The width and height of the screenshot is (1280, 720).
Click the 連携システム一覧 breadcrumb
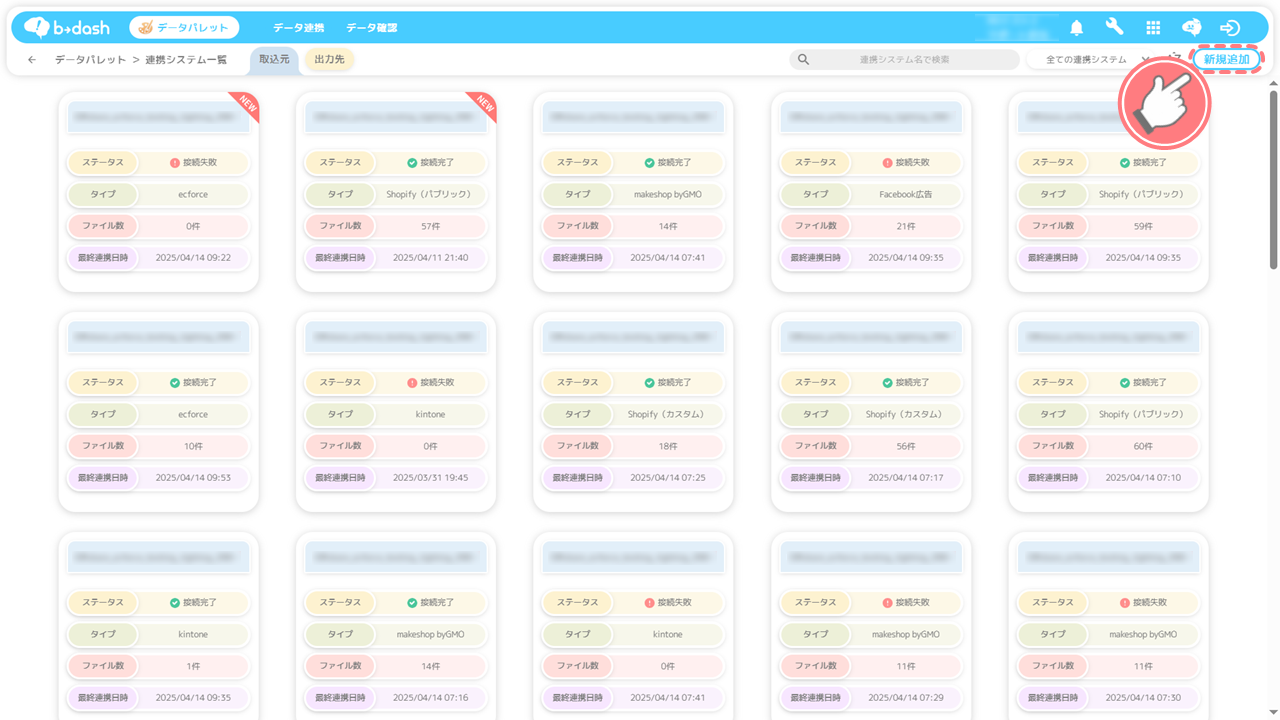coord(186,60)
